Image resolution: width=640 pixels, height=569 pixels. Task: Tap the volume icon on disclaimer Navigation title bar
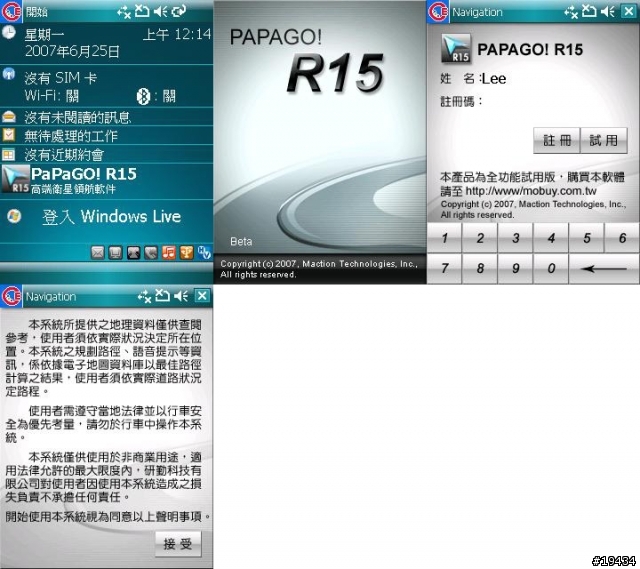181,296
